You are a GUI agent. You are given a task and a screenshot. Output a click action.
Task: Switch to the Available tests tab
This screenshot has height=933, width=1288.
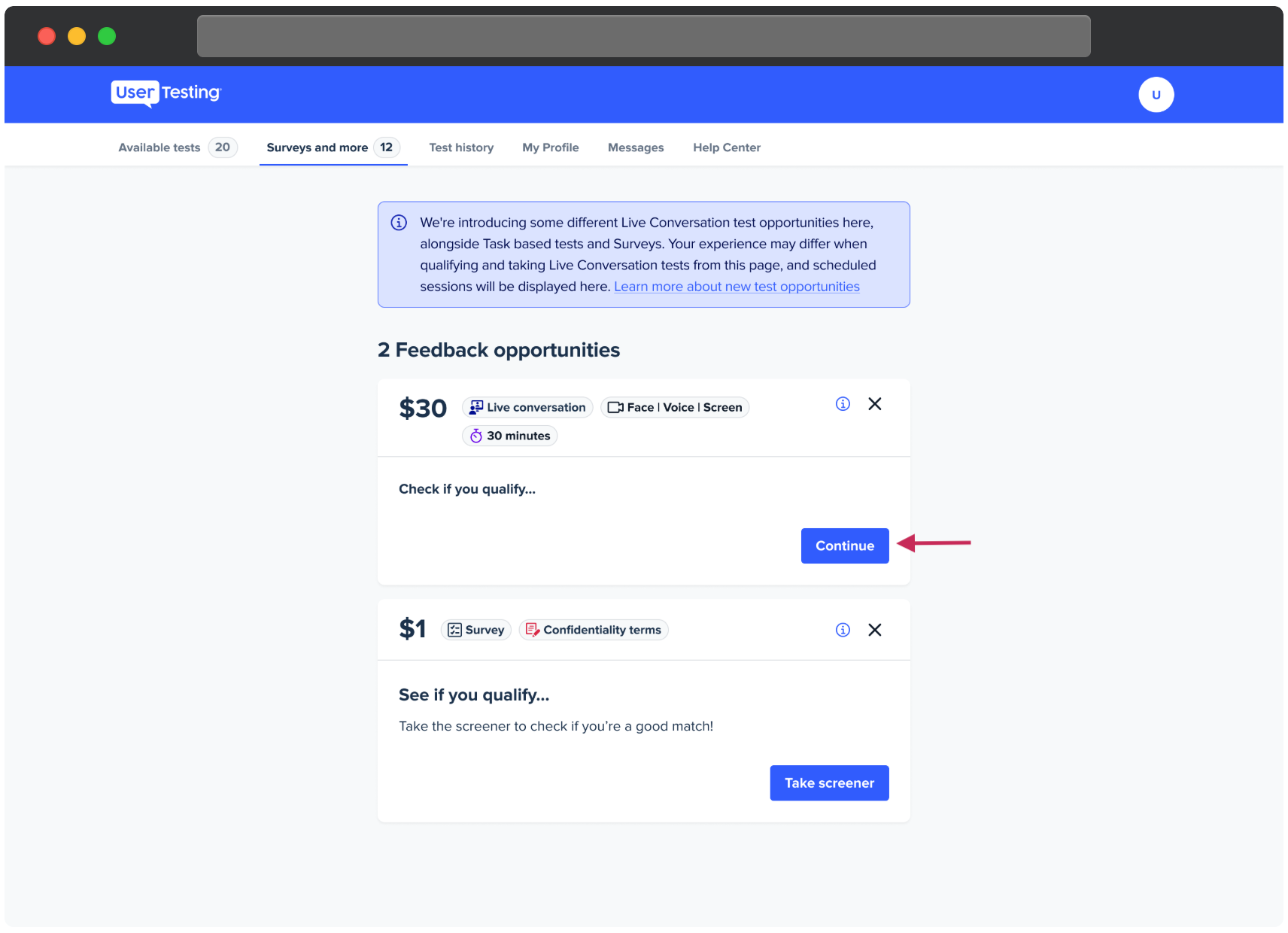[x=178, y=147]
